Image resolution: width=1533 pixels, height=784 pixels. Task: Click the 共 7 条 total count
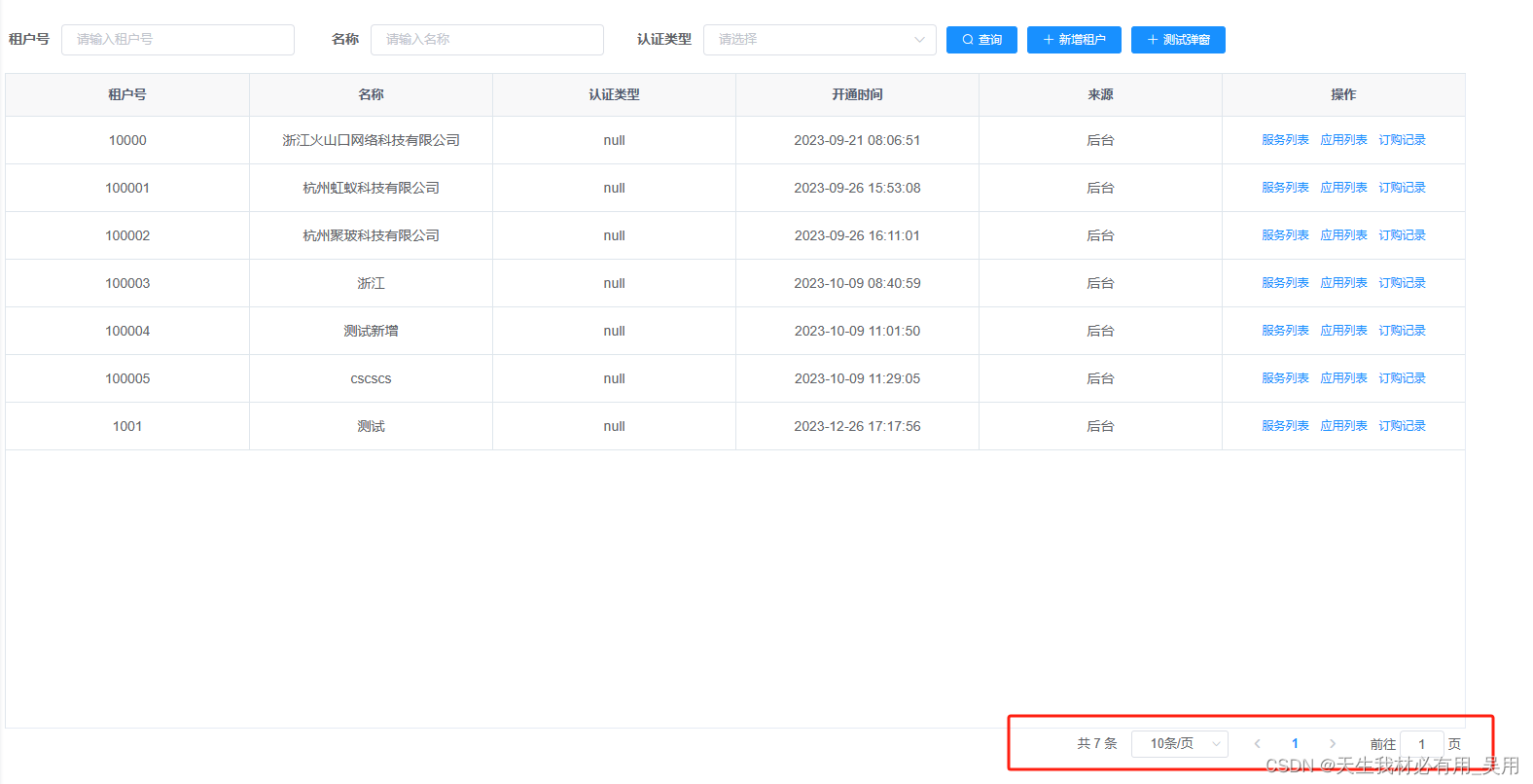[x=1096, y=743]
